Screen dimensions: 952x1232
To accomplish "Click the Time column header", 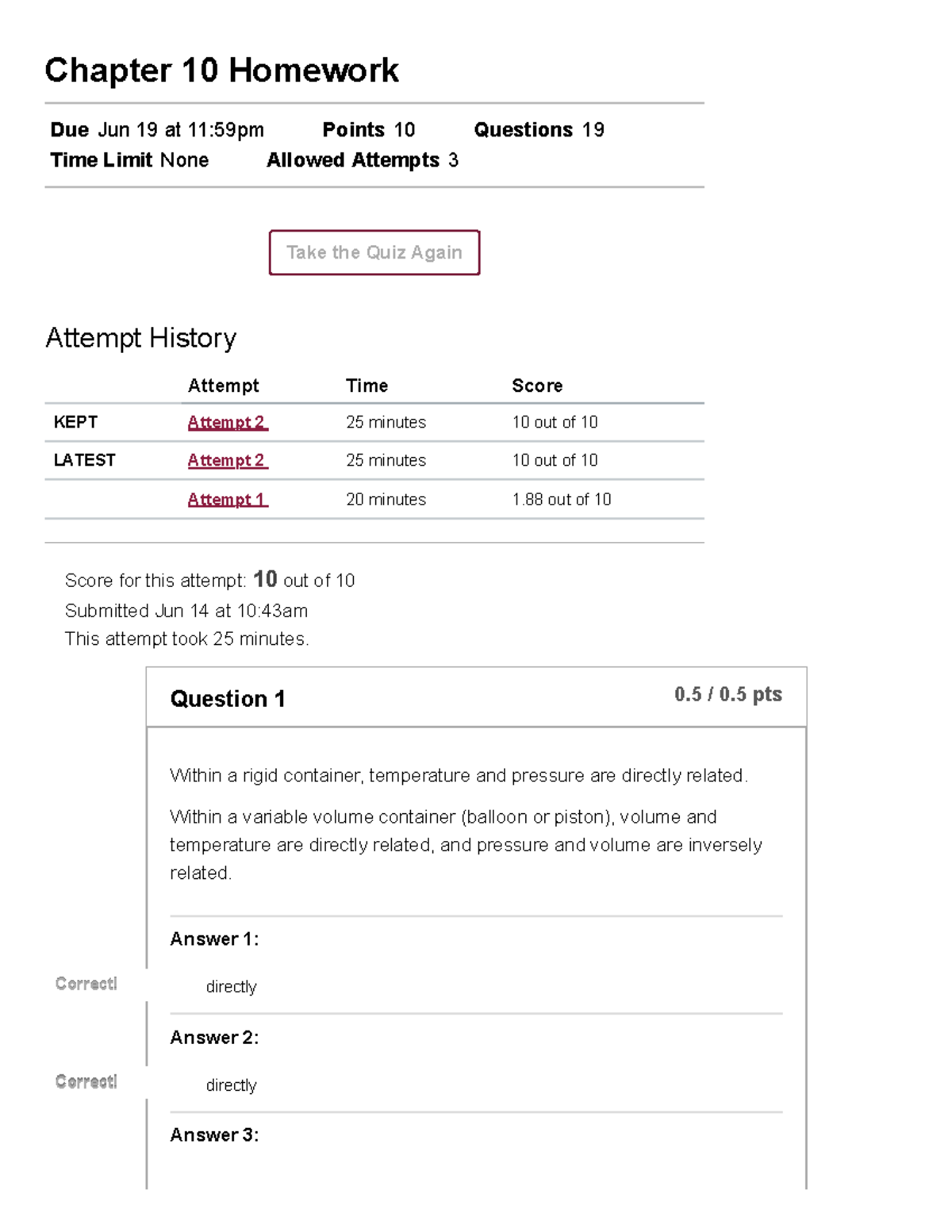I will click(x=367, y=386).
